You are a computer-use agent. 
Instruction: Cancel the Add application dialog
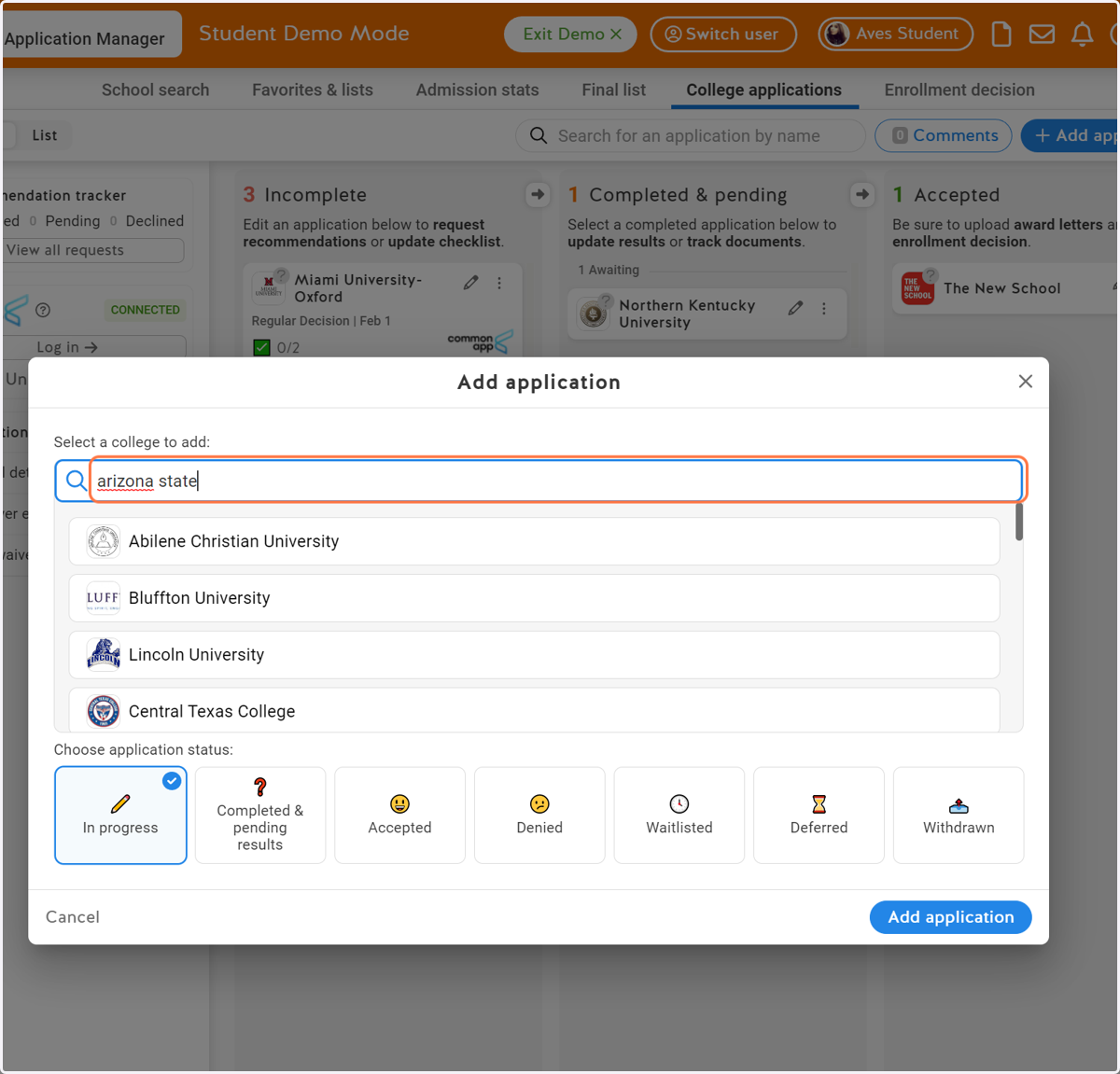[x=73, y=917]
